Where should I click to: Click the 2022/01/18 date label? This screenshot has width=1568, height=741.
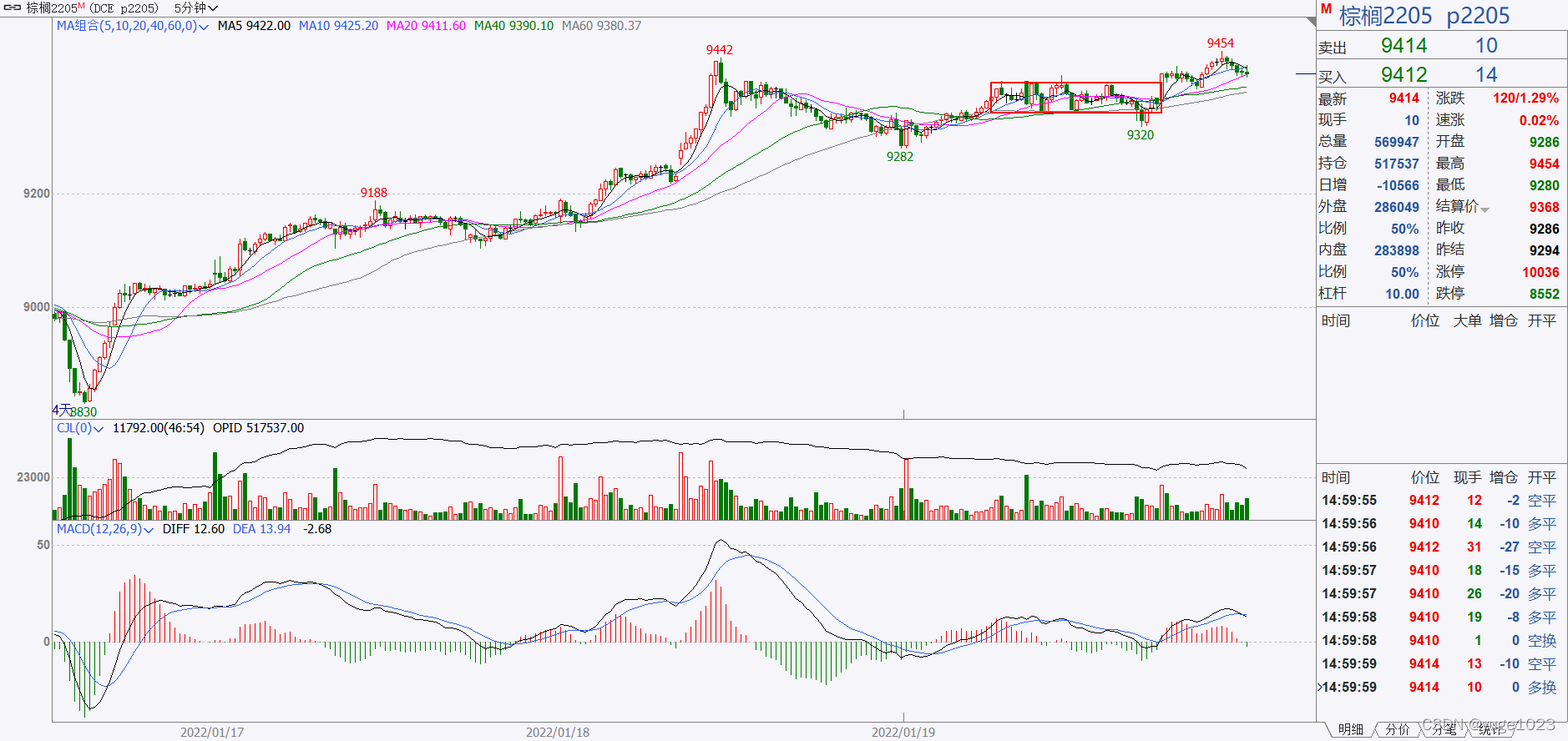coord(558,733)
